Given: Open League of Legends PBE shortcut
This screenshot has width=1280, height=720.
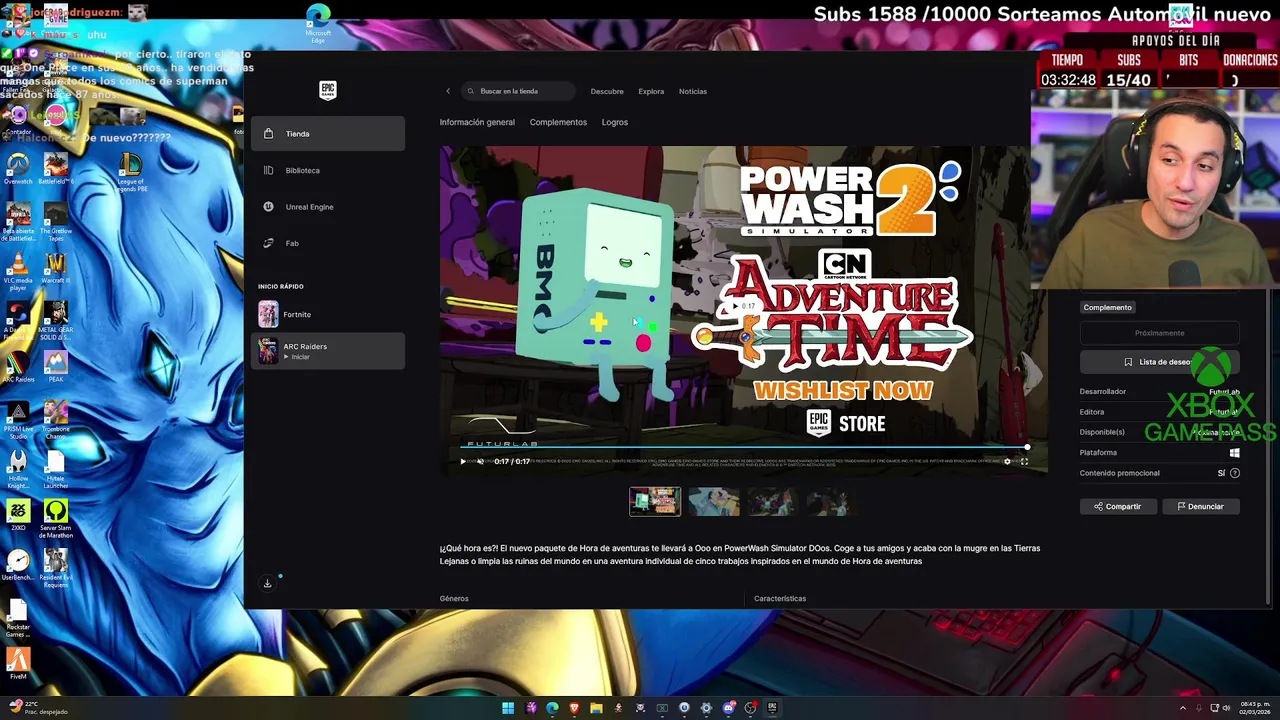Looking at the screenshot, I should click(130, 171).
